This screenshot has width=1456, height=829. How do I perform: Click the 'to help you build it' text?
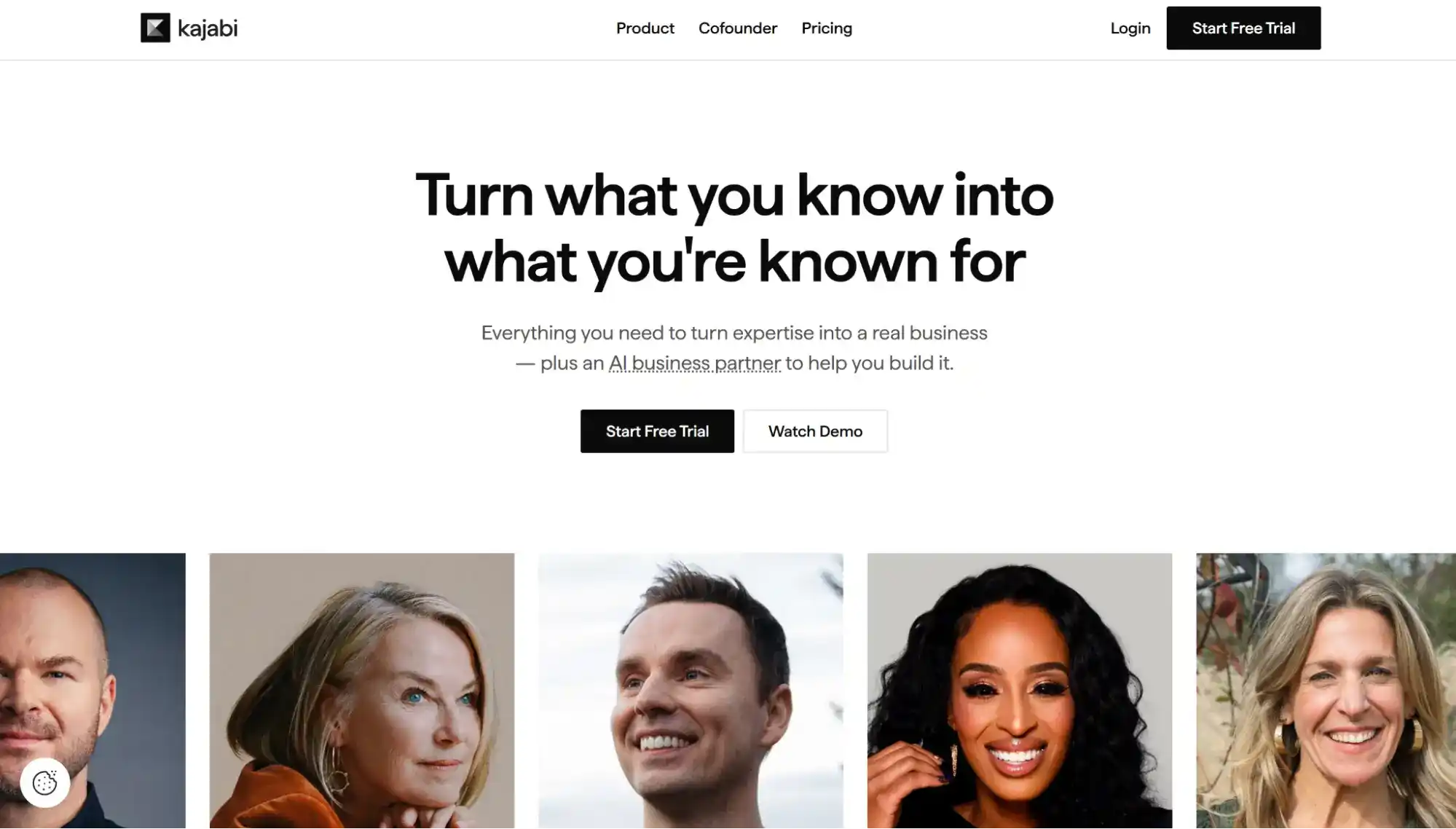tap(869, 363)
